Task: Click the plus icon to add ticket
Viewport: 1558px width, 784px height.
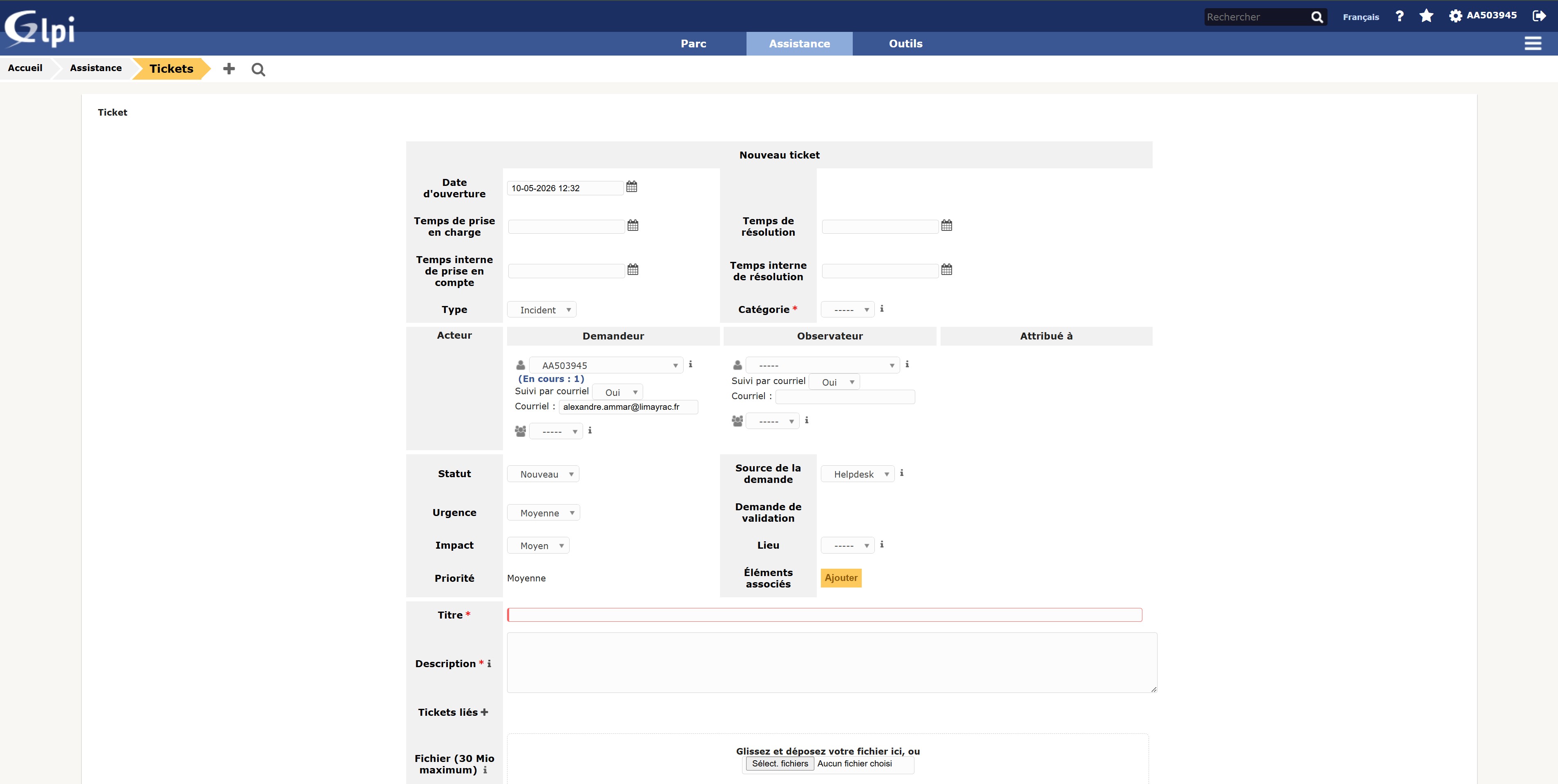Action: tap(229, 69)
